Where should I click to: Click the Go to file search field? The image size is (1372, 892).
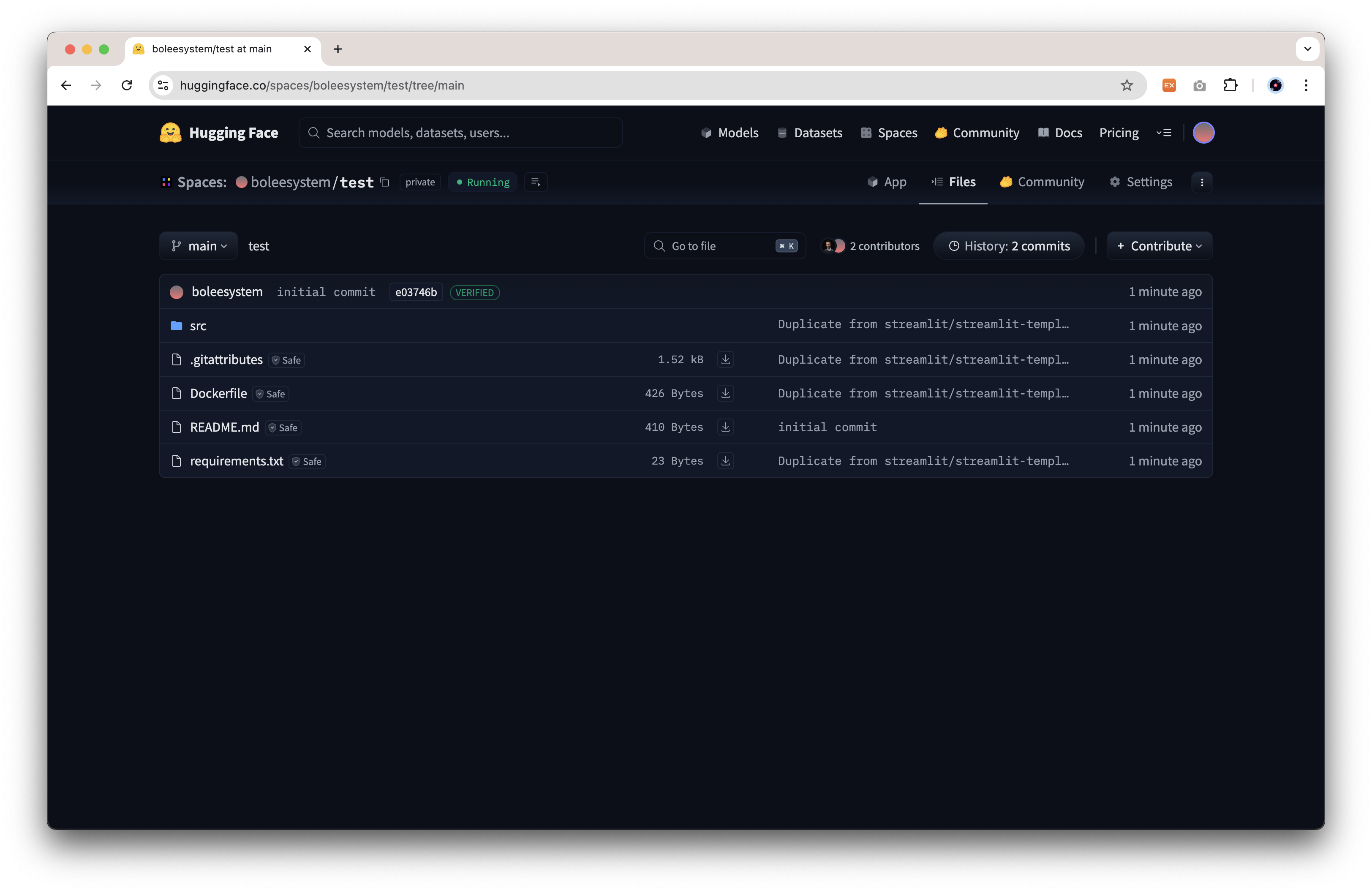pos(715,246)
